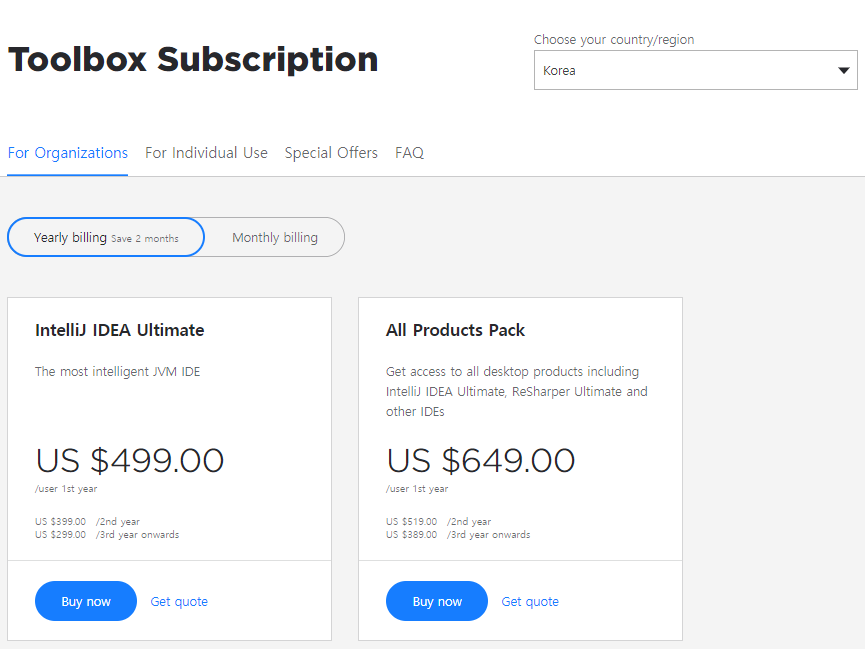Switch to the For Individual Use tab
865x649 pixels.
pyautogui.click(x=206, y=153)
